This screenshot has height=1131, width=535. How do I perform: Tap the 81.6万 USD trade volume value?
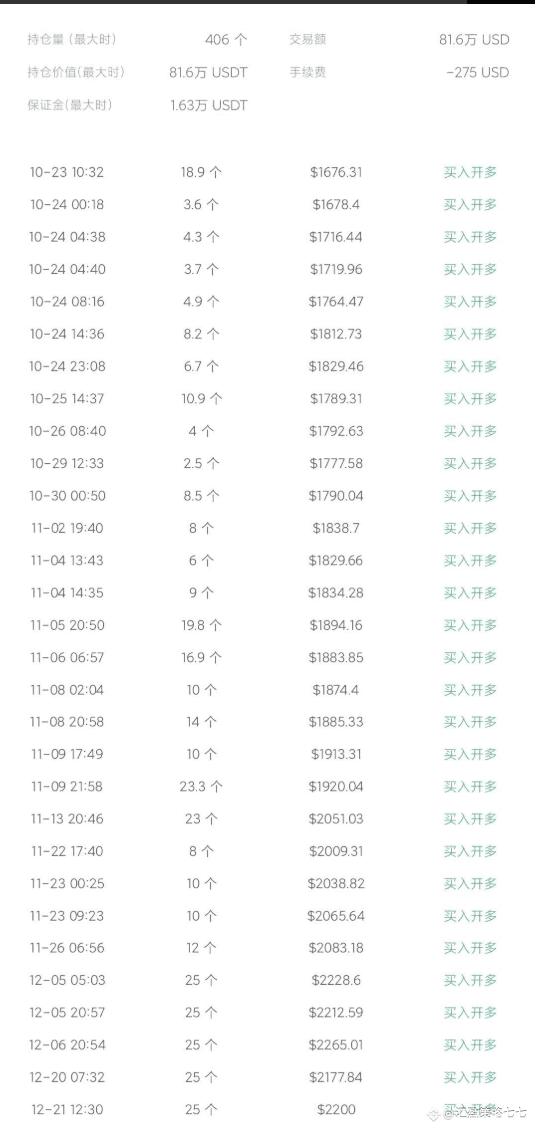[x=474, y=40]
